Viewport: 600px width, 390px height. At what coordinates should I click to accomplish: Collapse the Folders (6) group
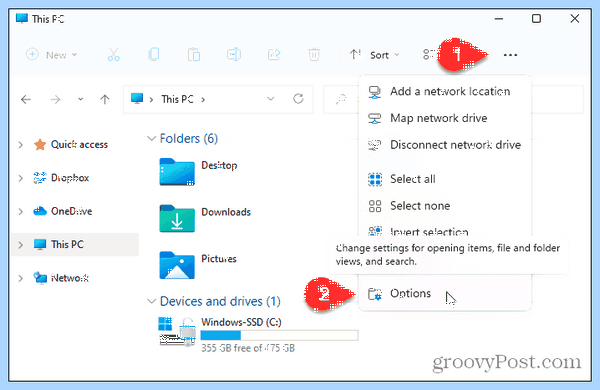(152, 138)
